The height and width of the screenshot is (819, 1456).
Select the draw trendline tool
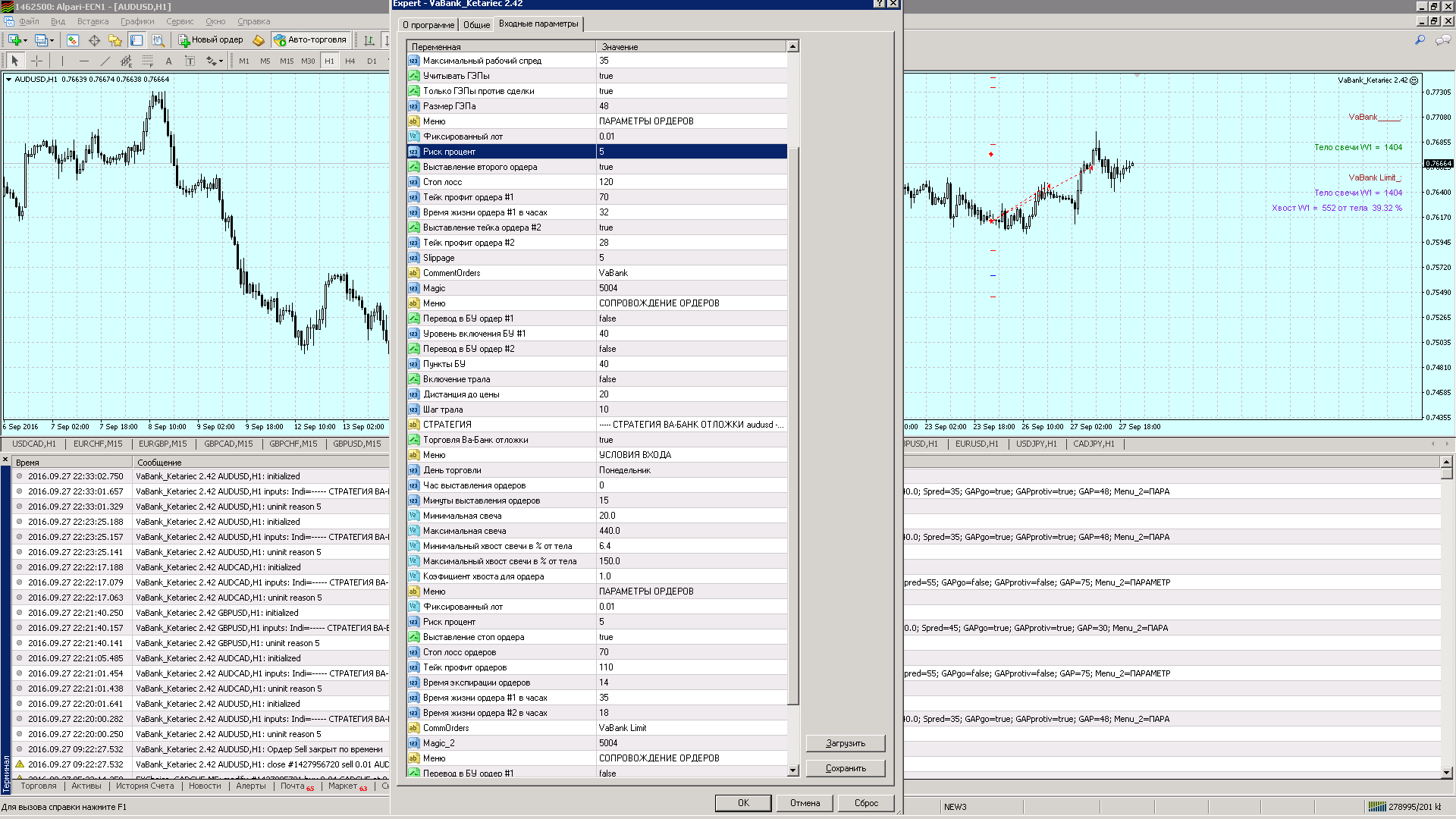coord(105,61)
